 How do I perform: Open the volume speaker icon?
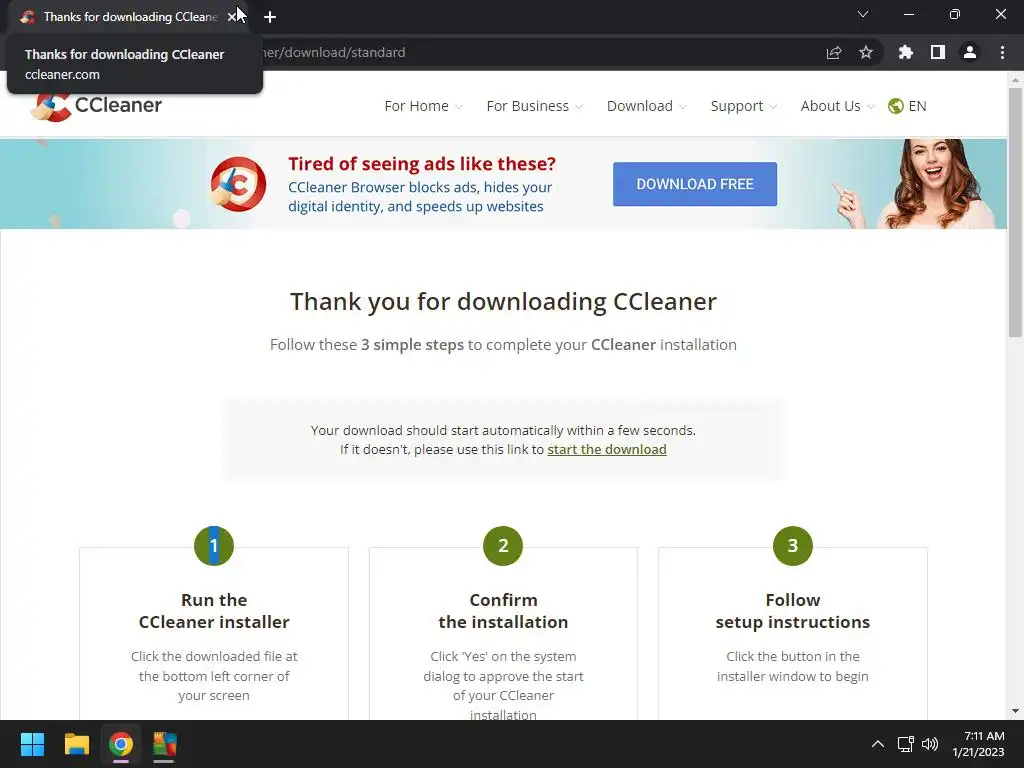pos(930,744)
